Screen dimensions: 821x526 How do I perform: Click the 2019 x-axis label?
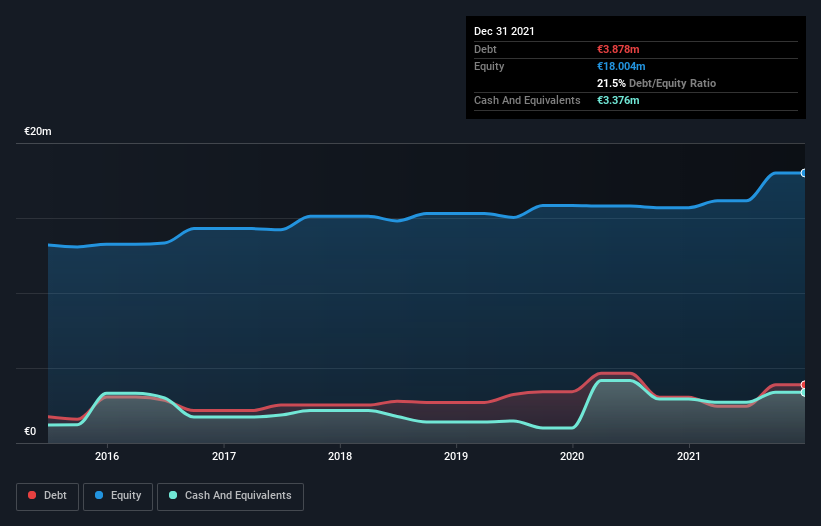[x=456, y=456]
